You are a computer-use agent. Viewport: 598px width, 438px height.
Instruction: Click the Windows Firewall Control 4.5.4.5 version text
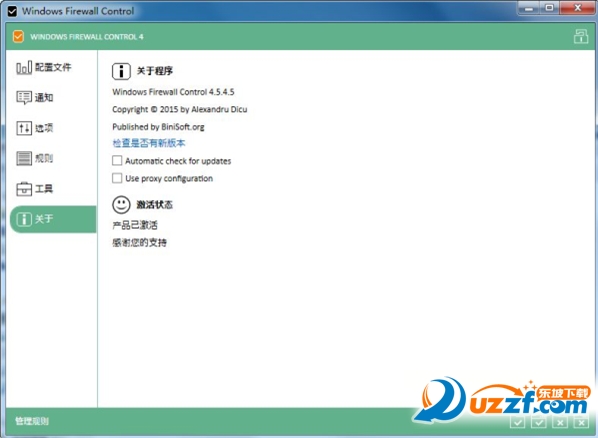[173, 92]
